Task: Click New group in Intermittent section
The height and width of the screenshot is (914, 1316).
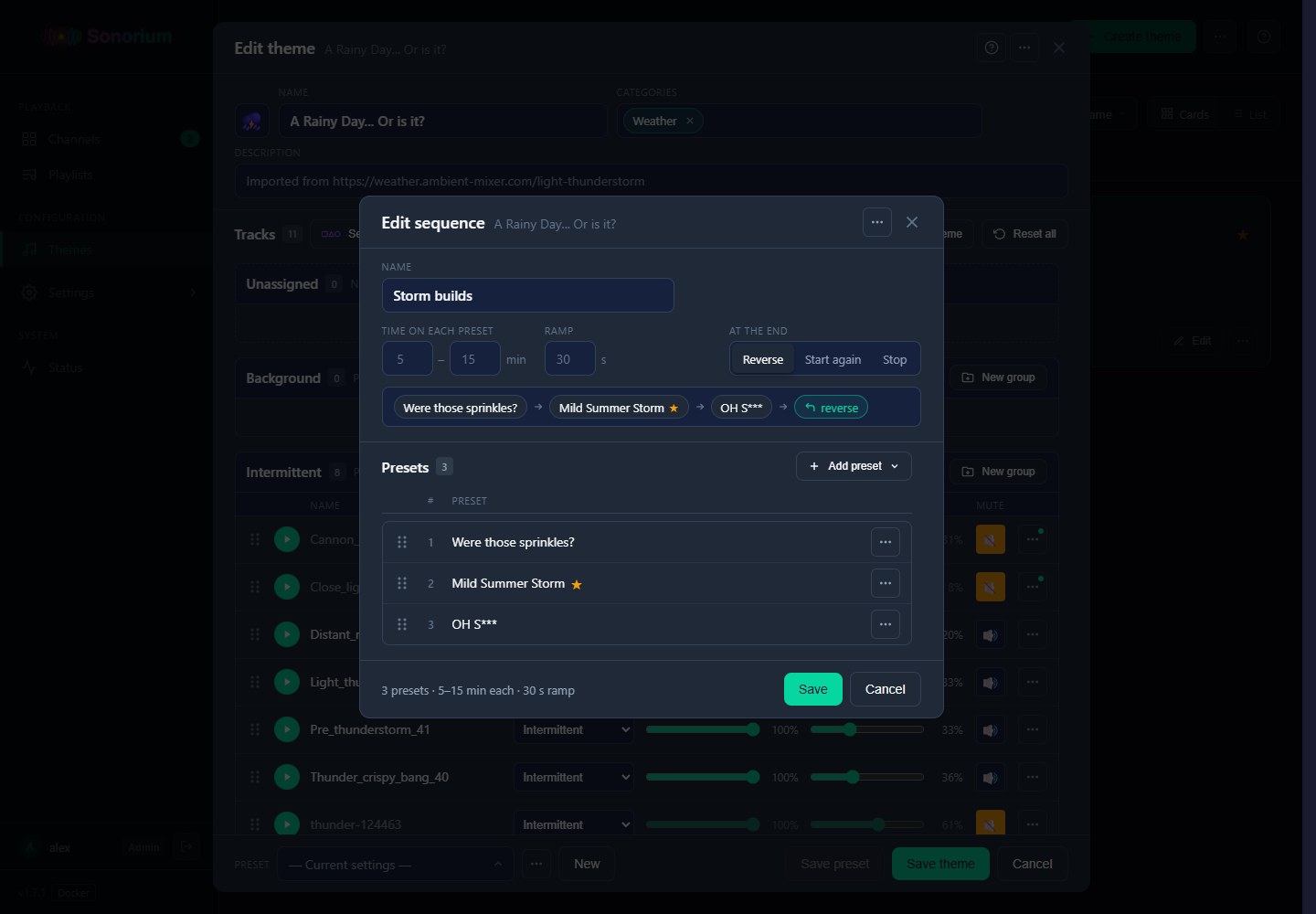Action: pyautogui.click(x=999, y=472)
